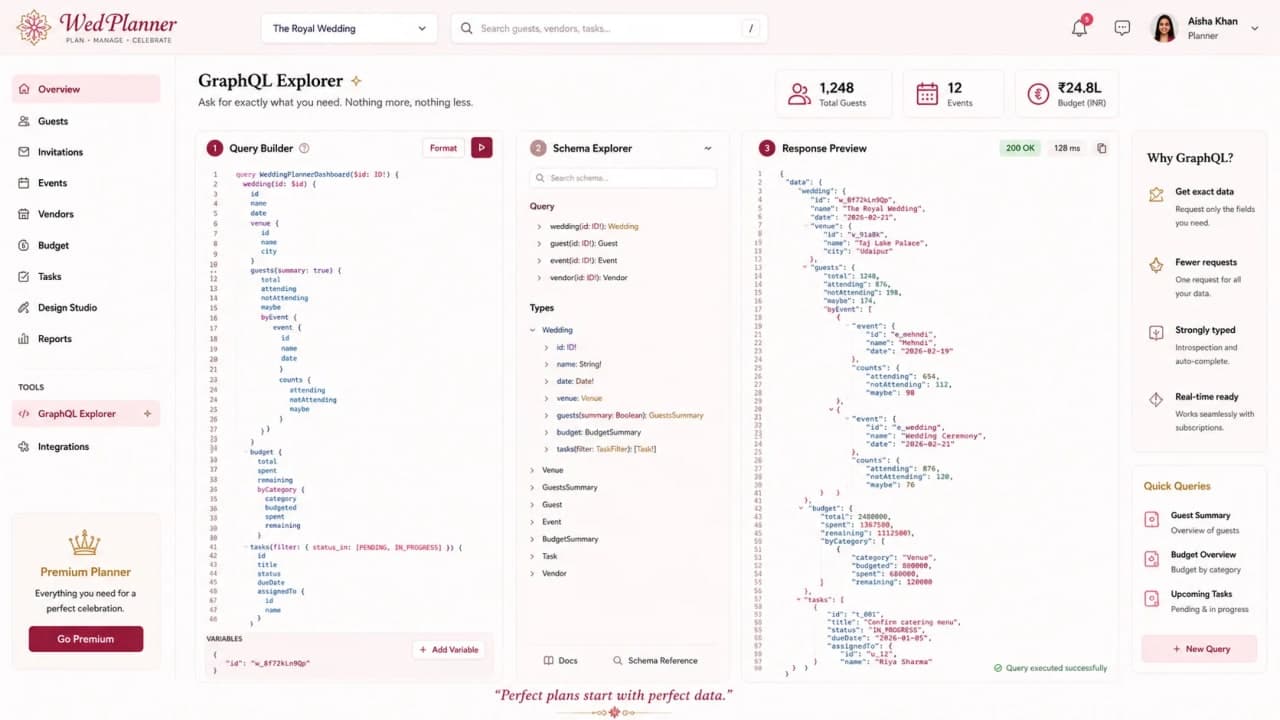Screen dimensions: 1280x720
Task: Click the 200 OK status badge
Action: 1020,148
